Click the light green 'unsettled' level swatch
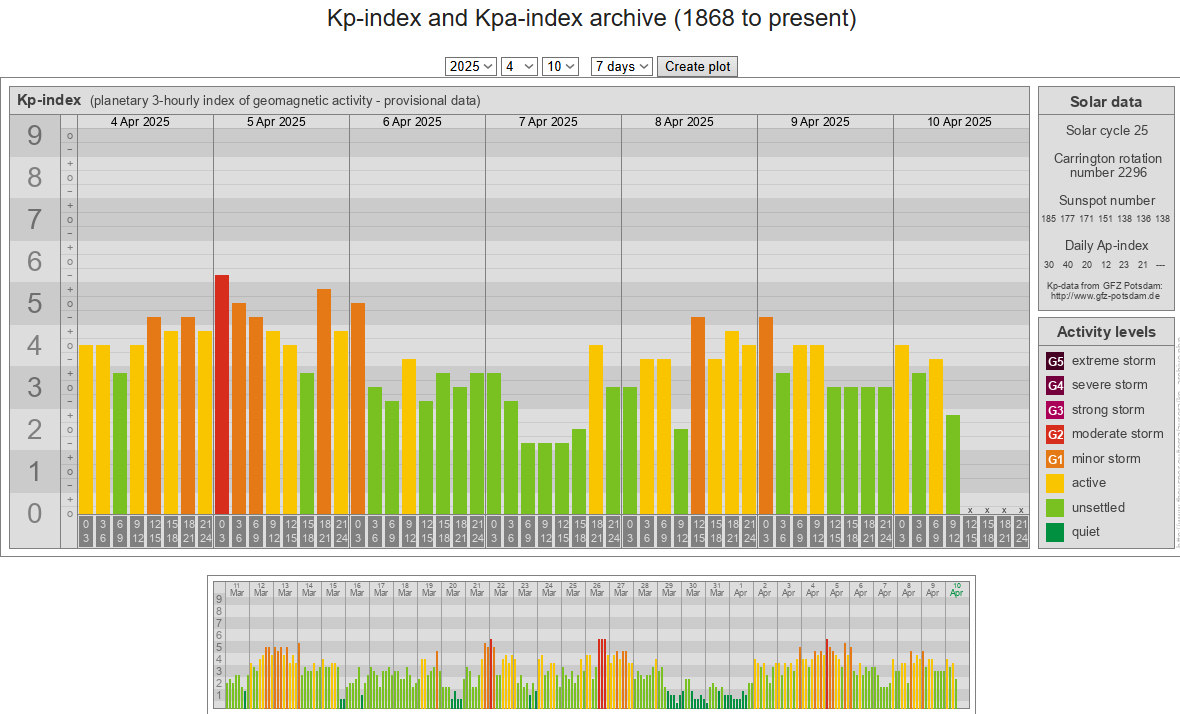1180x714 pixels. (x=1055, y=508)
